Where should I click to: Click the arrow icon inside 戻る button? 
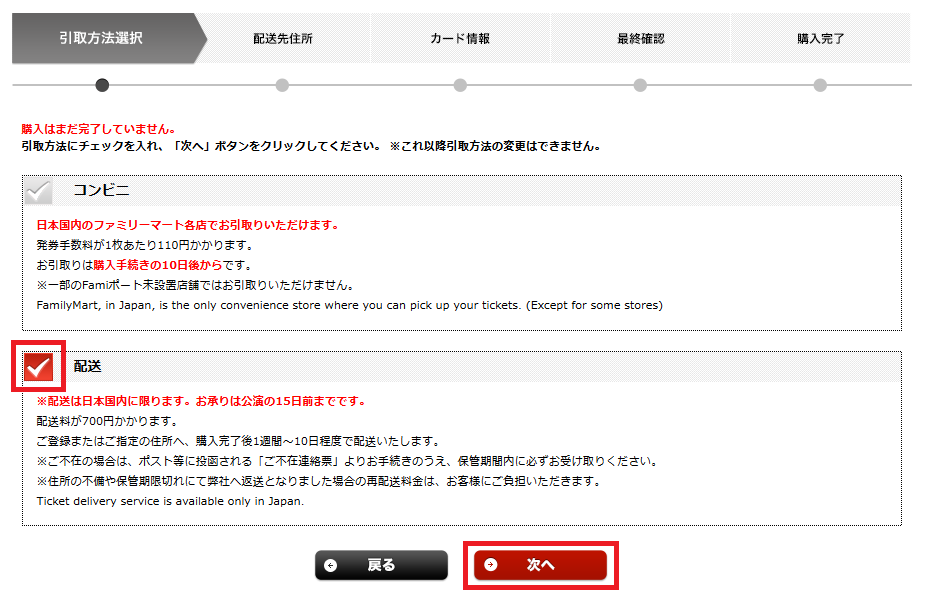point(330,566)
